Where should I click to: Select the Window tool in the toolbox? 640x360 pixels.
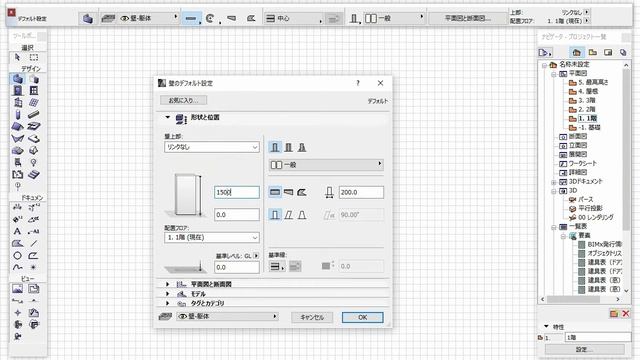click(x=34, y=91)
